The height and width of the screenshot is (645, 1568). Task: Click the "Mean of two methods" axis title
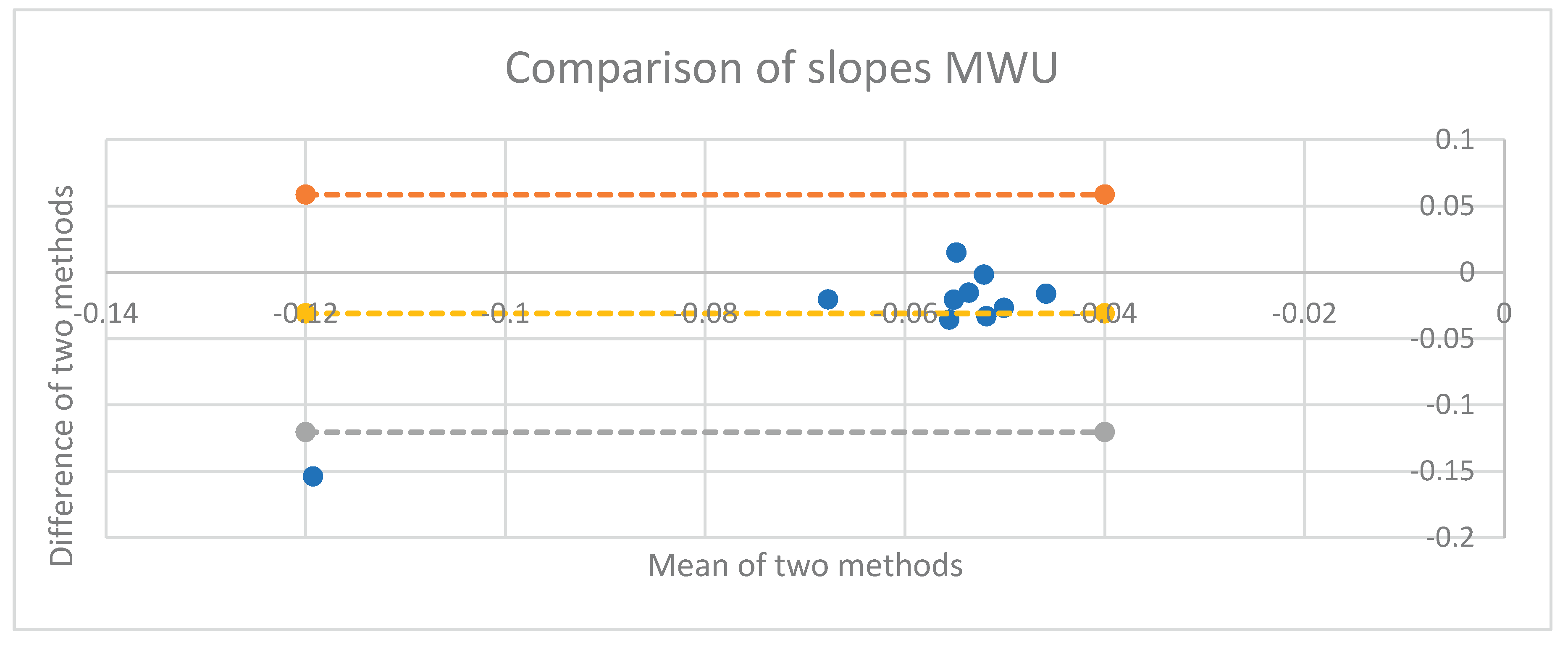coord(805,565)
